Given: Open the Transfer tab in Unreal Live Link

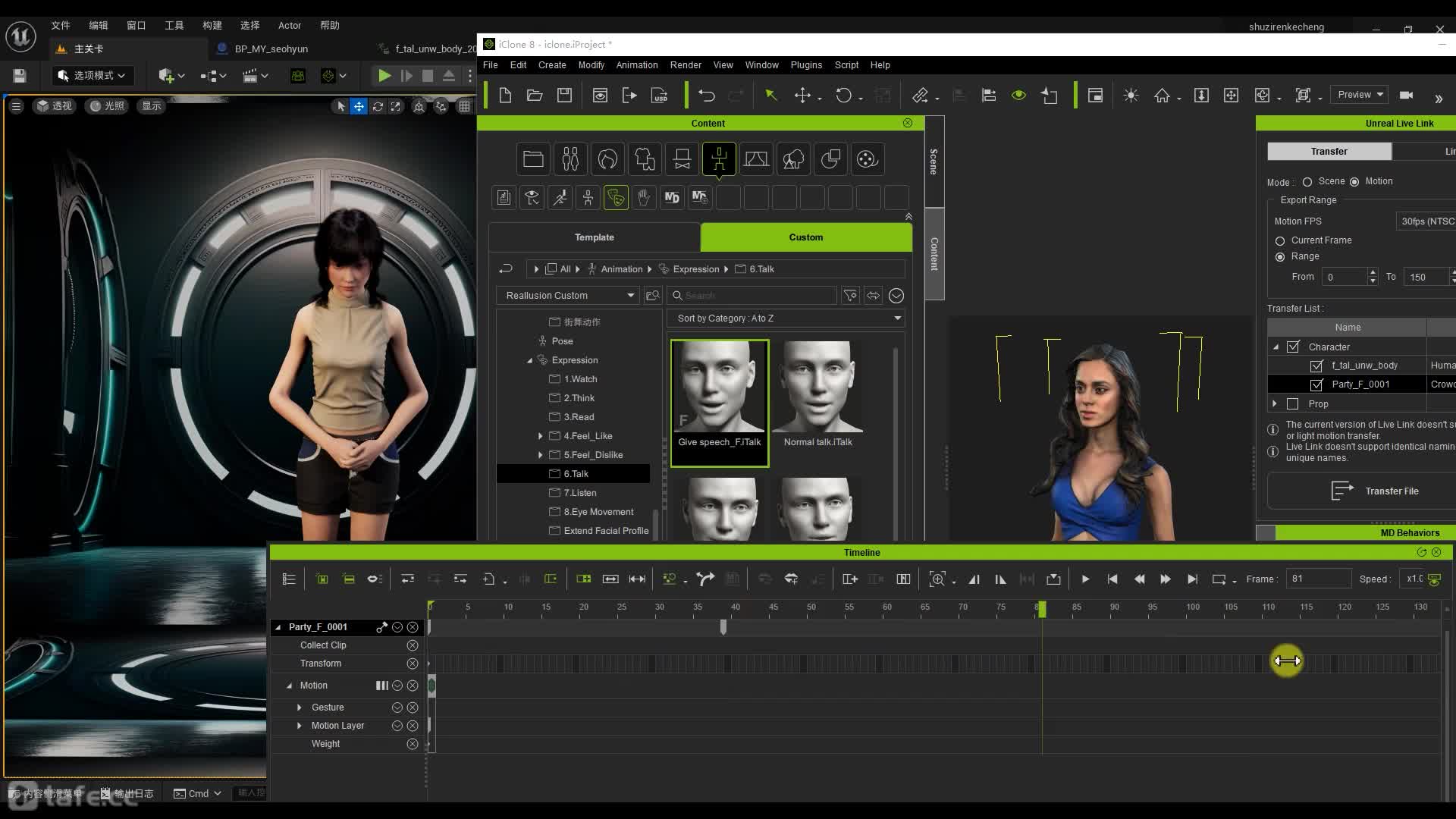Looking at the screenshot, I should tap(1329, 152).
